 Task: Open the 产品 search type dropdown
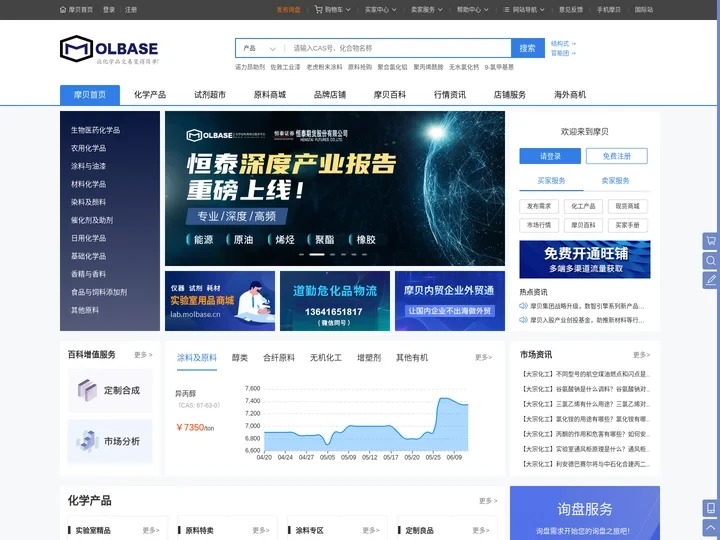260,48
